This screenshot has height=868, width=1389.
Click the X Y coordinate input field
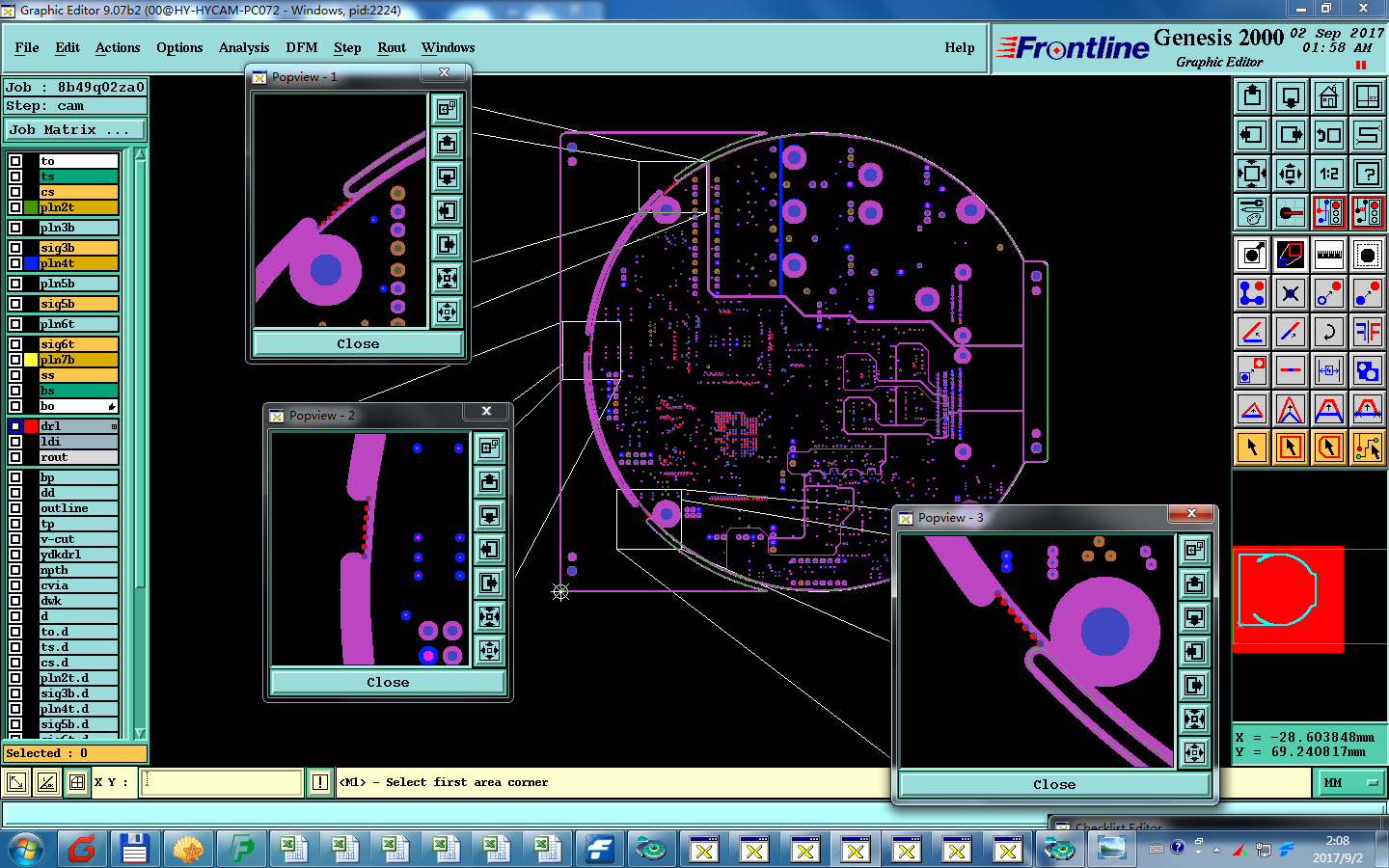pos(223,782)
